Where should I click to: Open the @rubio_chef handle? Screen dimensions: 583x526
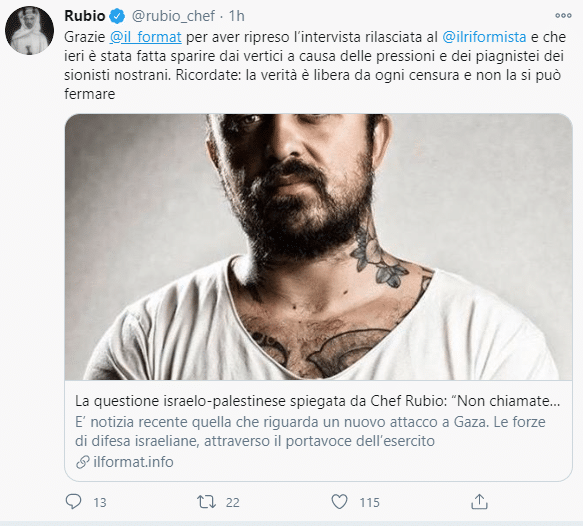pyautogui.click(x=173, y=16)
